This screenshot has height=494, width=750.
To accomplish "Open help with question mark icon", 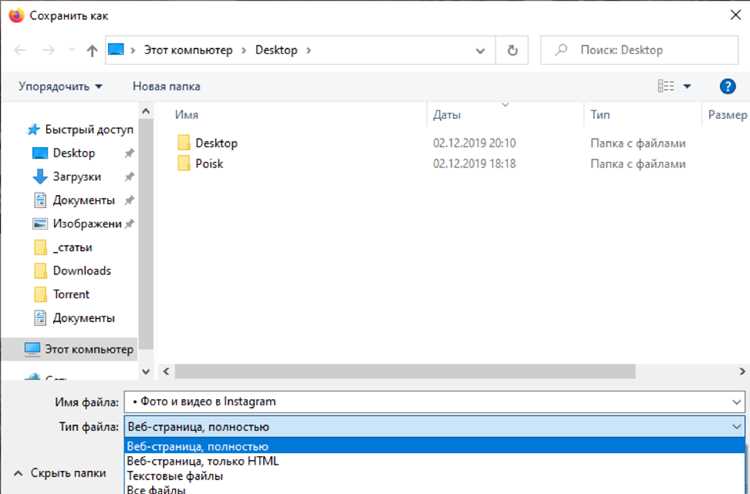I will click(727, 86).
